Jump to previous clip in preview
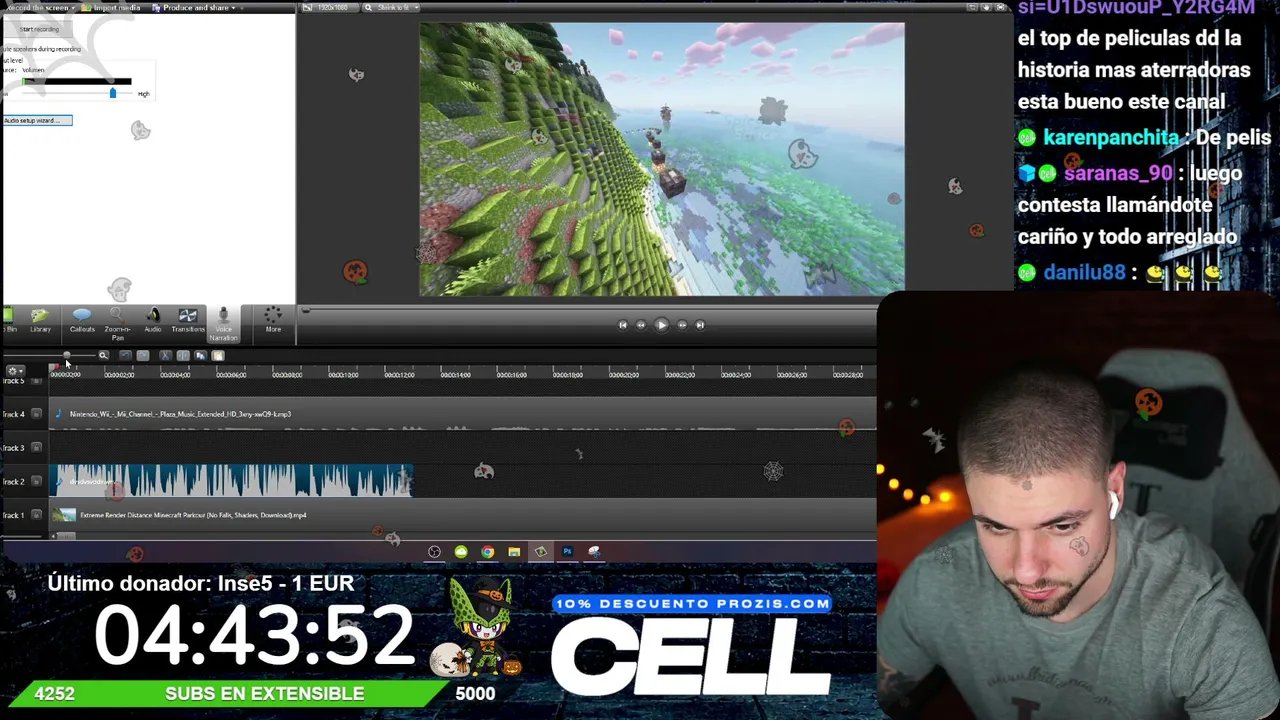1280x720 pixels. point(622,325)
